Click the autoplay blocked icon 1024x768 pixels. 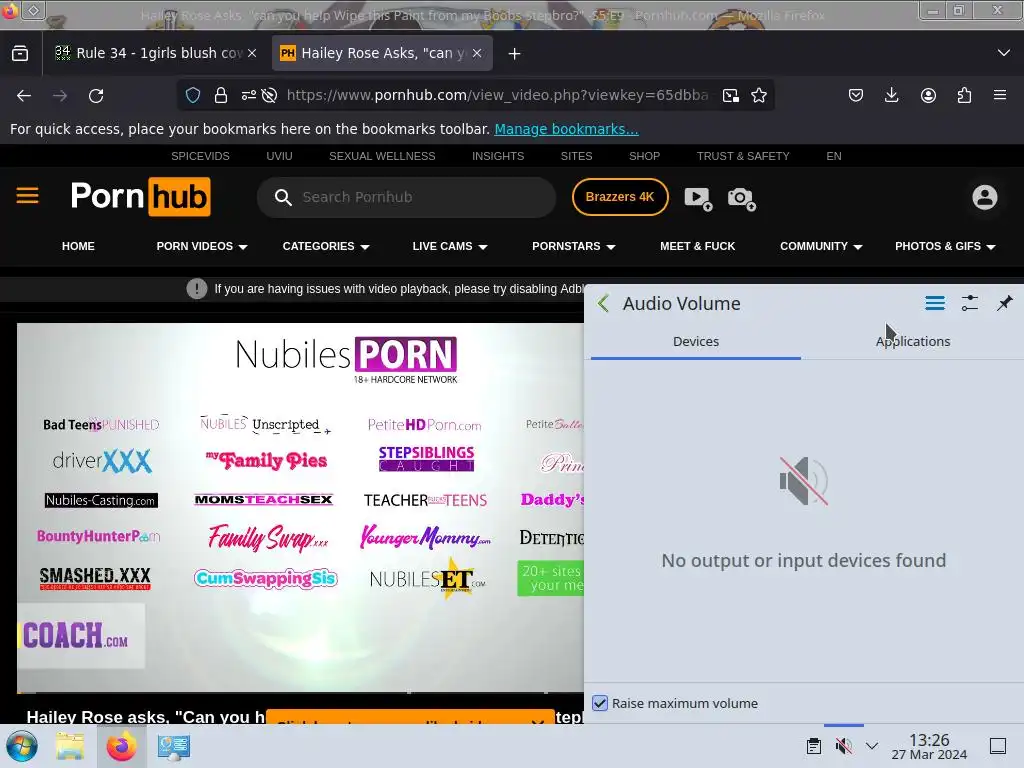point(269,95)
